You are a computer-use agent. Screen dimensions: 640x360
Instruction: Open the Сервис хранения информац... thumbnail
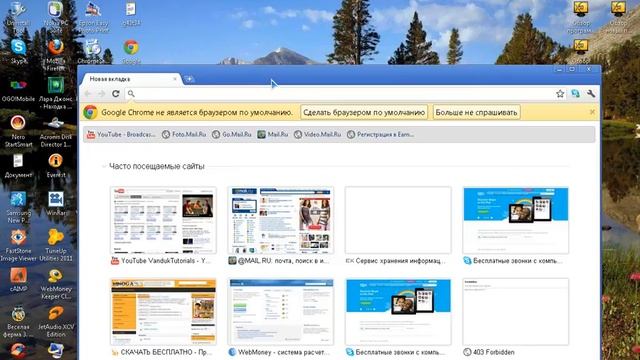tap(398, 220)
